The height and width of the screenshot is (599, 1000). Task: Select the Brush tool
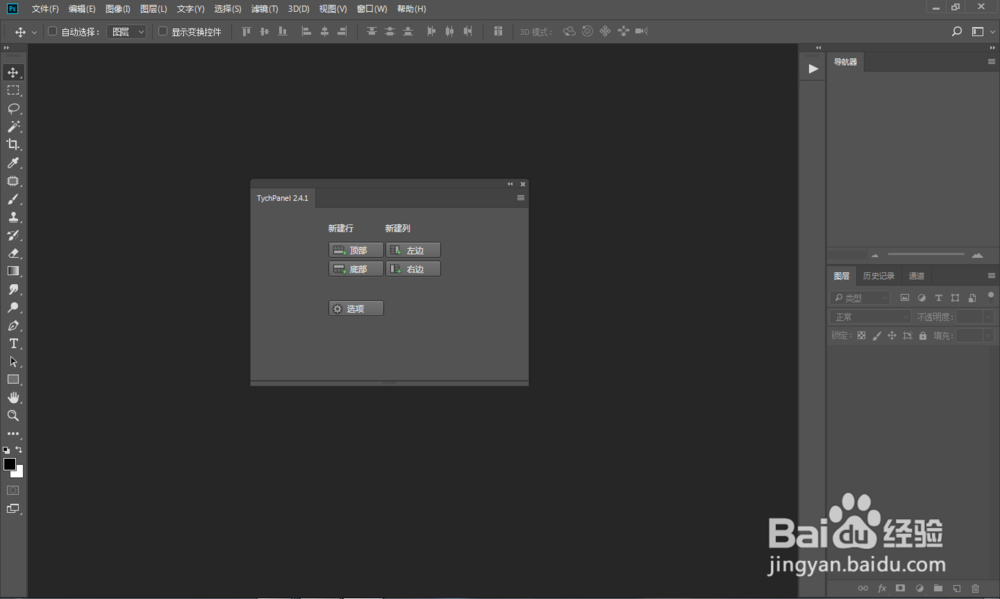coord(13,199)
